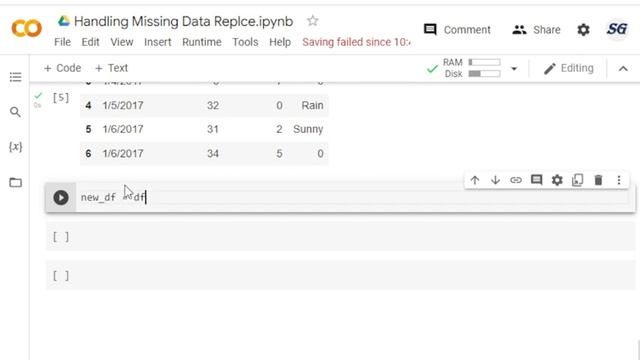
Task: Open the Files folder icon in sidebar
Action: click(x=16, y=182)
